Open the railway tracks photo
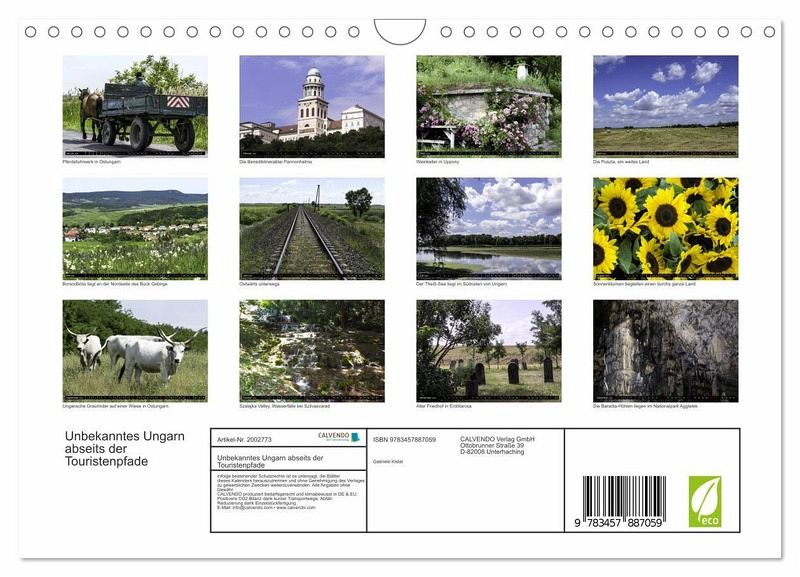The height and width of the screenshot is (577, 800). 312,229
